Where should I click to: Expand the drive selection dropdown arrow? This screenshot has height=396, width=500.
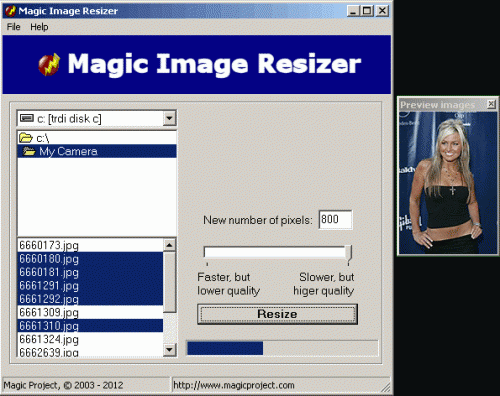tap(169, 118)
